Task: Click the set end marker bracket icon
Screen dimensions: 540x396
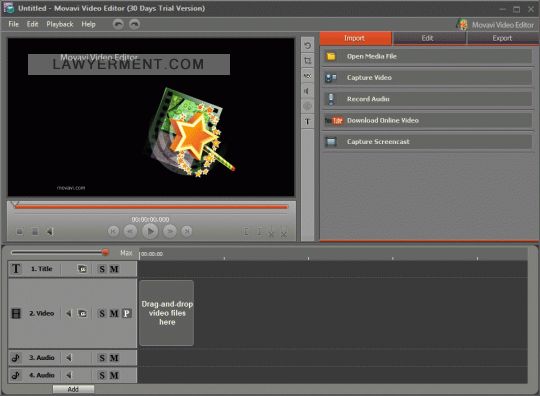Action: 259,232
